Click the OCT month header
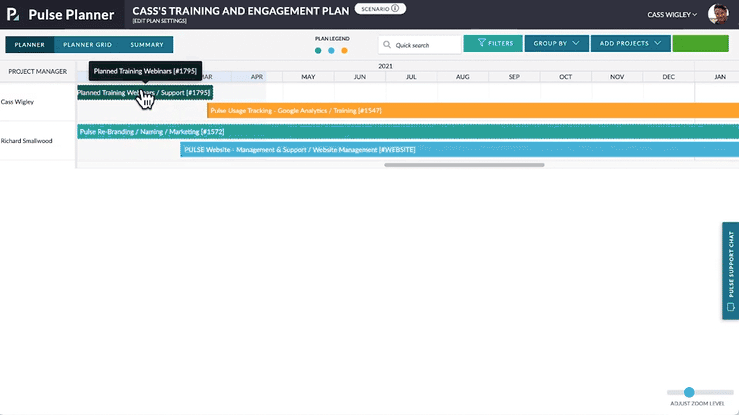Image resolution: width=739 pixels, height=415 pixels. coord(566,77)
